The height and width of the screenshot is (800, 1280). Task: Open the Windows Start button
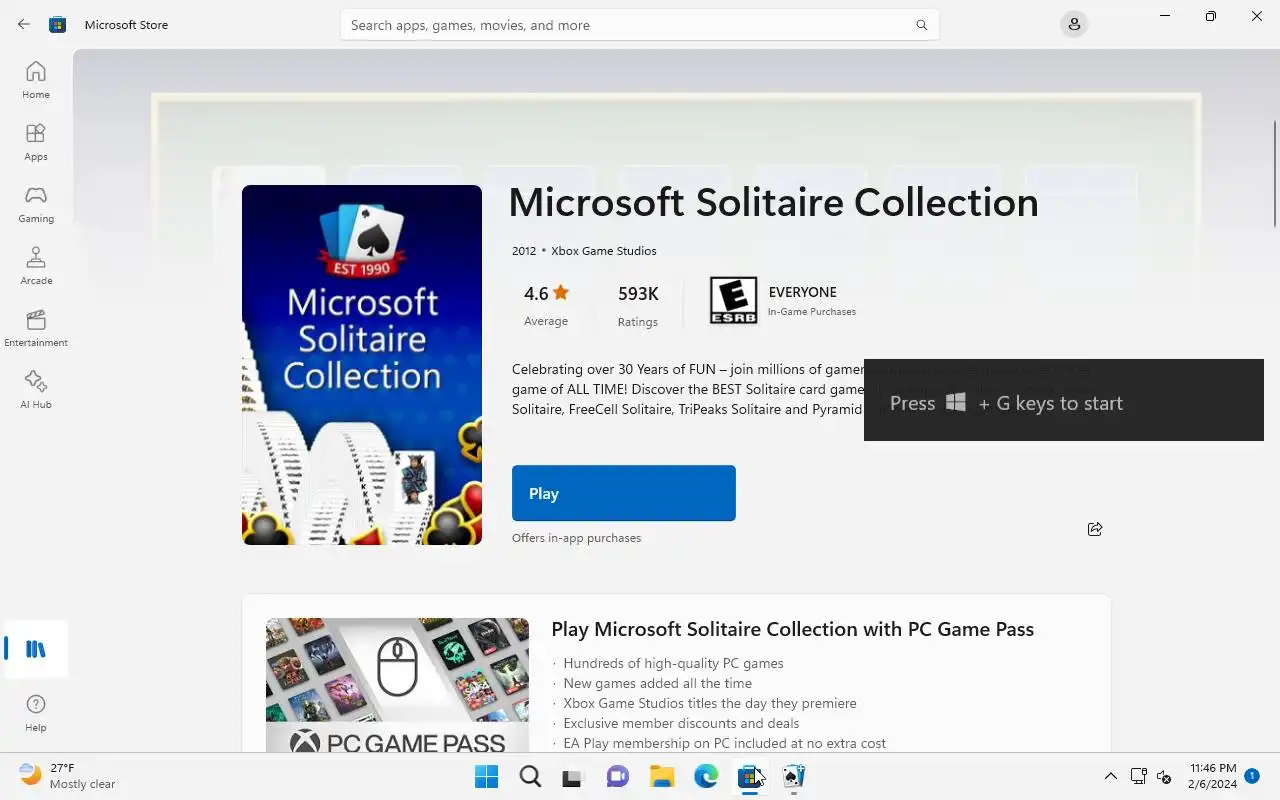(x=486, y=776)
